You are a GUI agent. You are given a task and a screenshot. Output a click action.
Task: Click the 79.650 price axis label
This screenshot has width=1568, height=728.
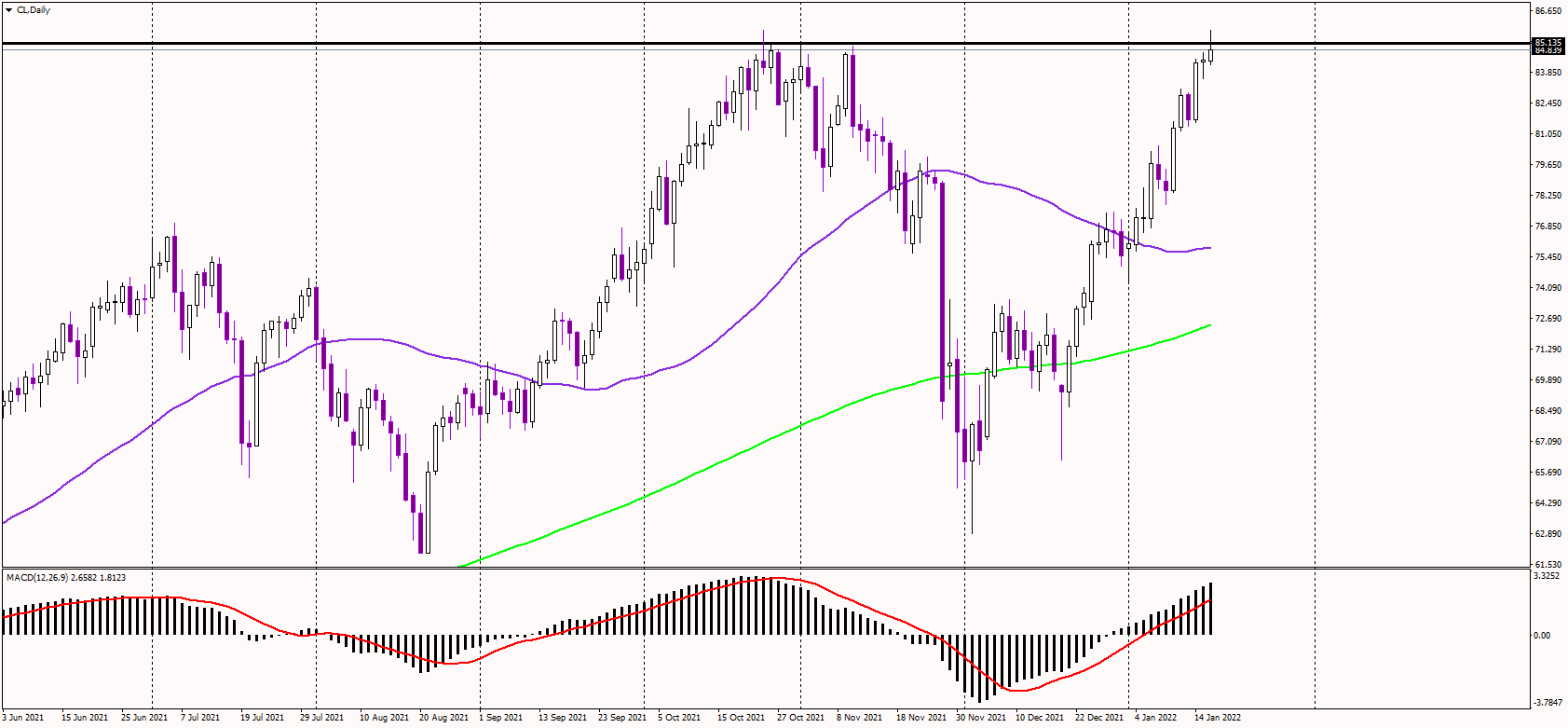(x=1548, y=165)
